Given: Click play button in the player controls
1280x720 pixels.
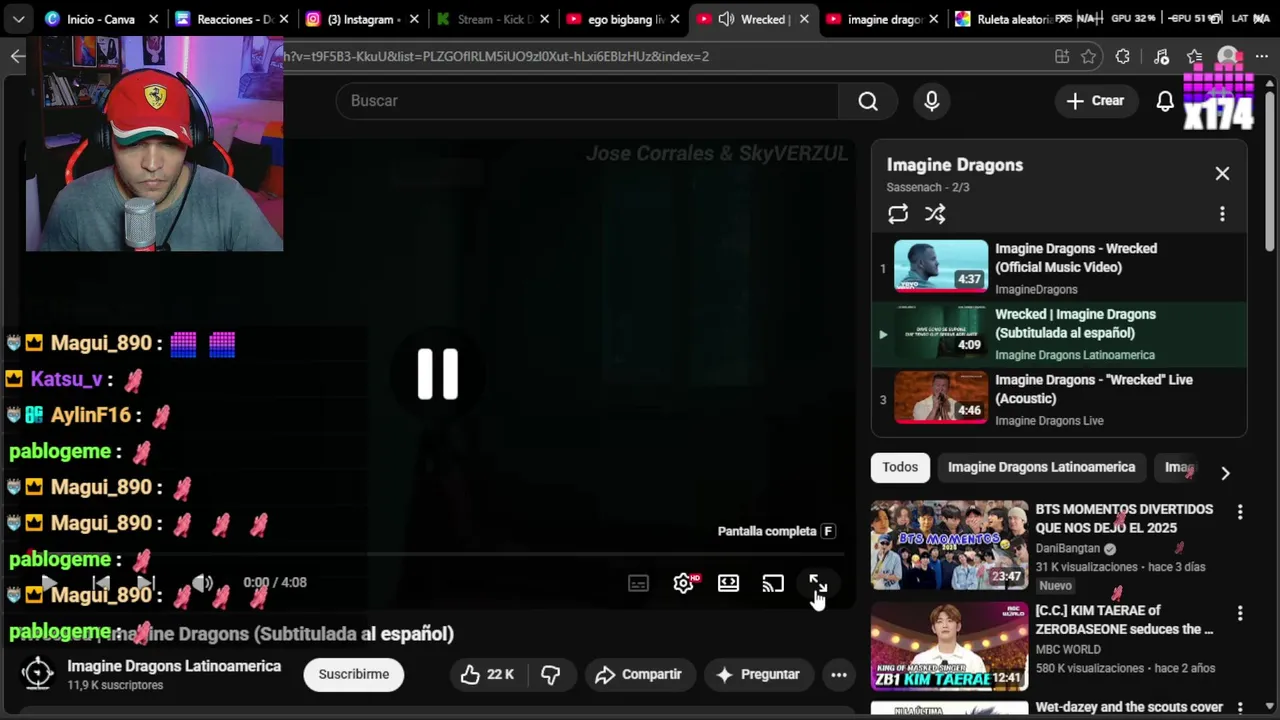Looking at the screenshot, I should [49, 583].
